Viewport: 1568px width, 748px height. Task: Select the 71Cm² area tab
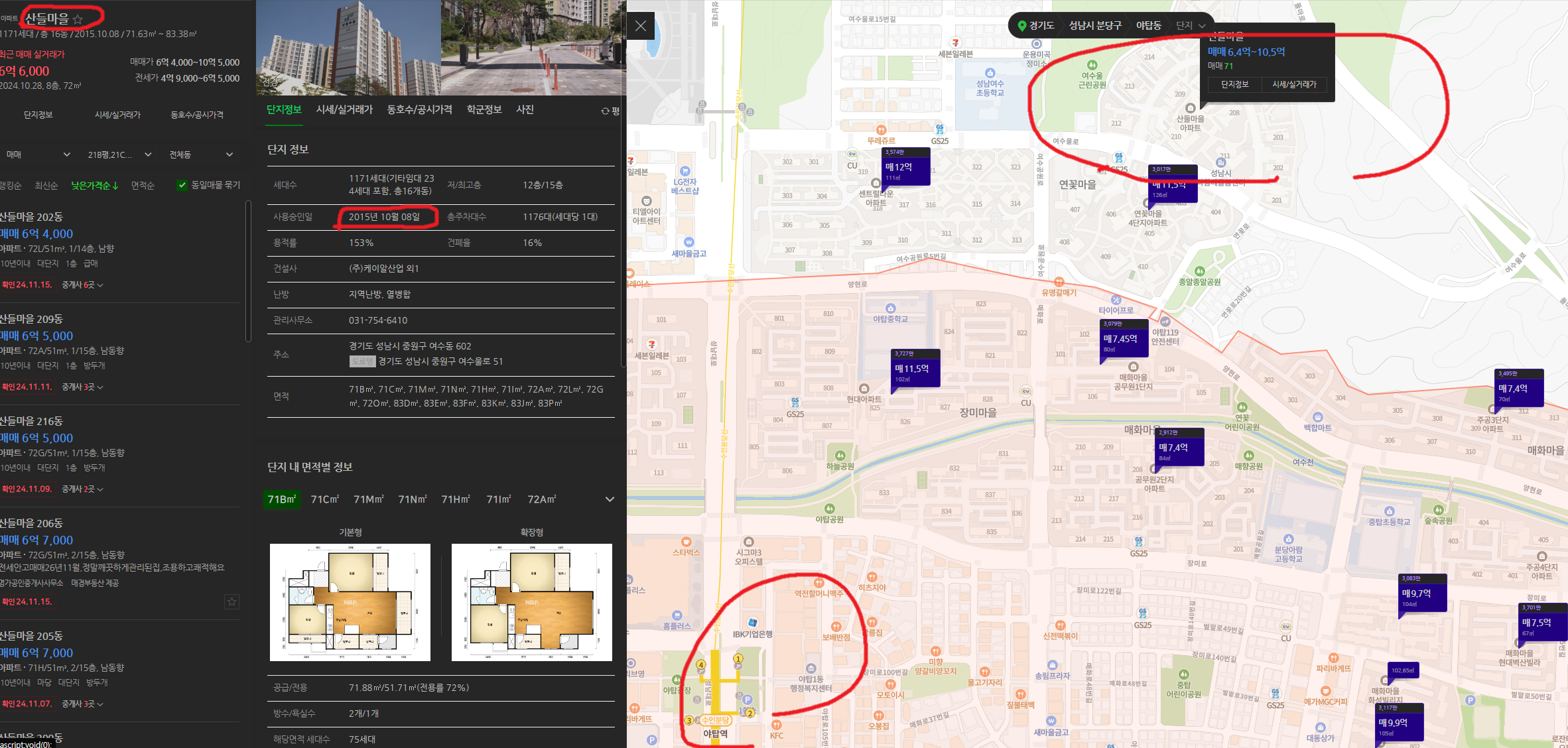point(324,499)
